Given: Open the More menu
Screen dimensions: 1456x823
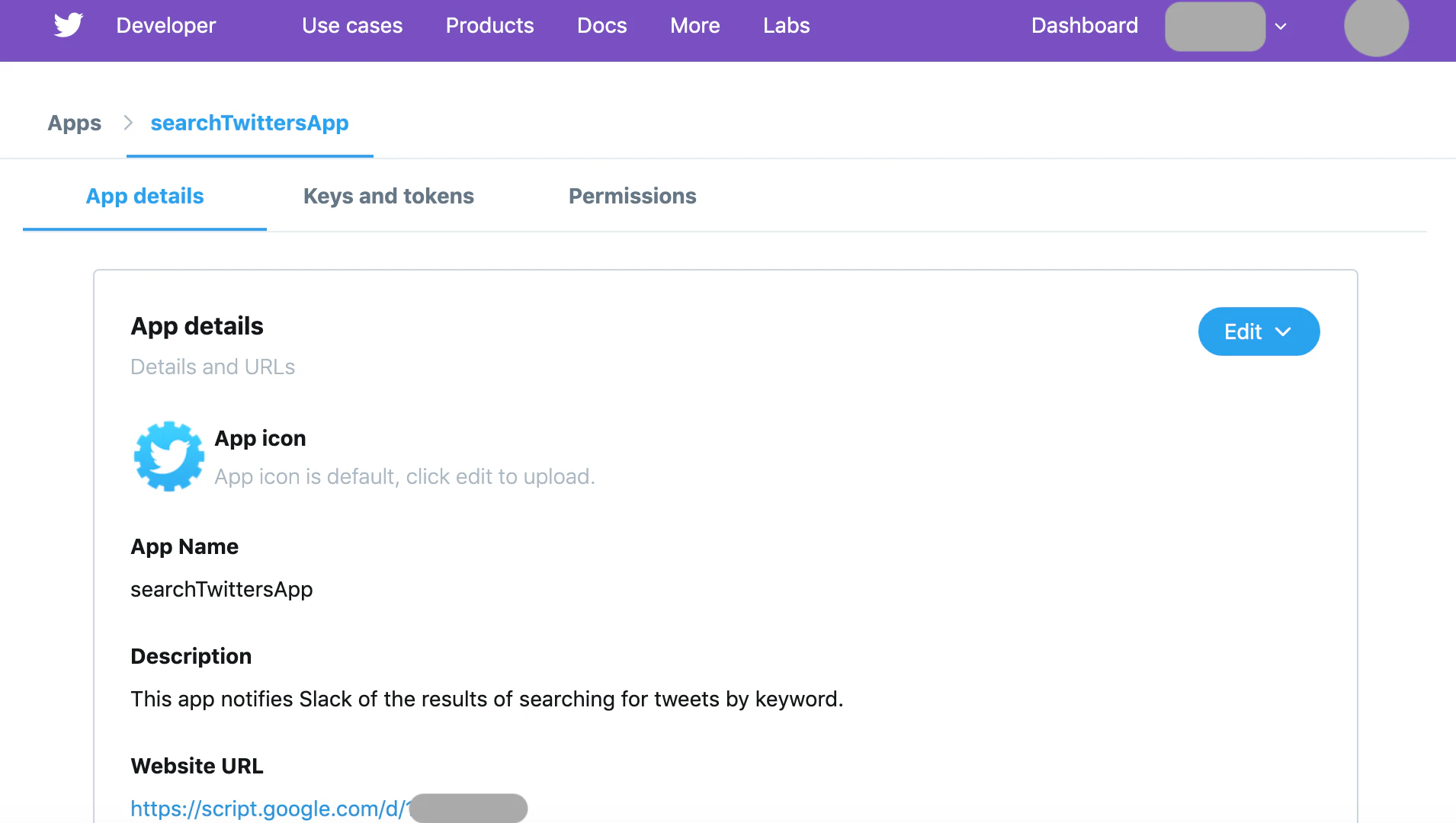Looking at the screenshot, I should [694, 26].
